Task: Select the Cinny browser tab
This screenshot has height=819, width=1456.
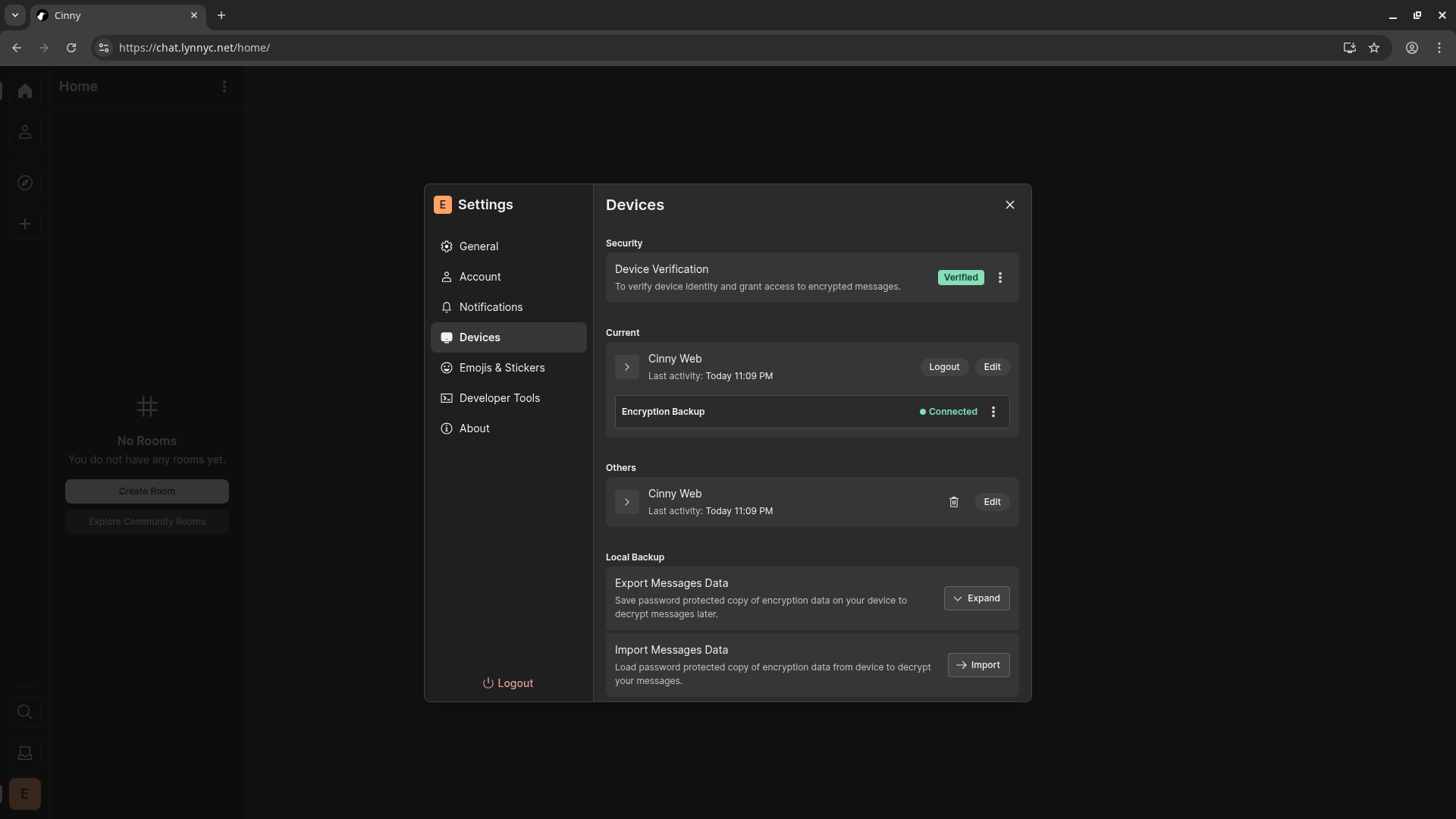Action: (x=118, y=15)
